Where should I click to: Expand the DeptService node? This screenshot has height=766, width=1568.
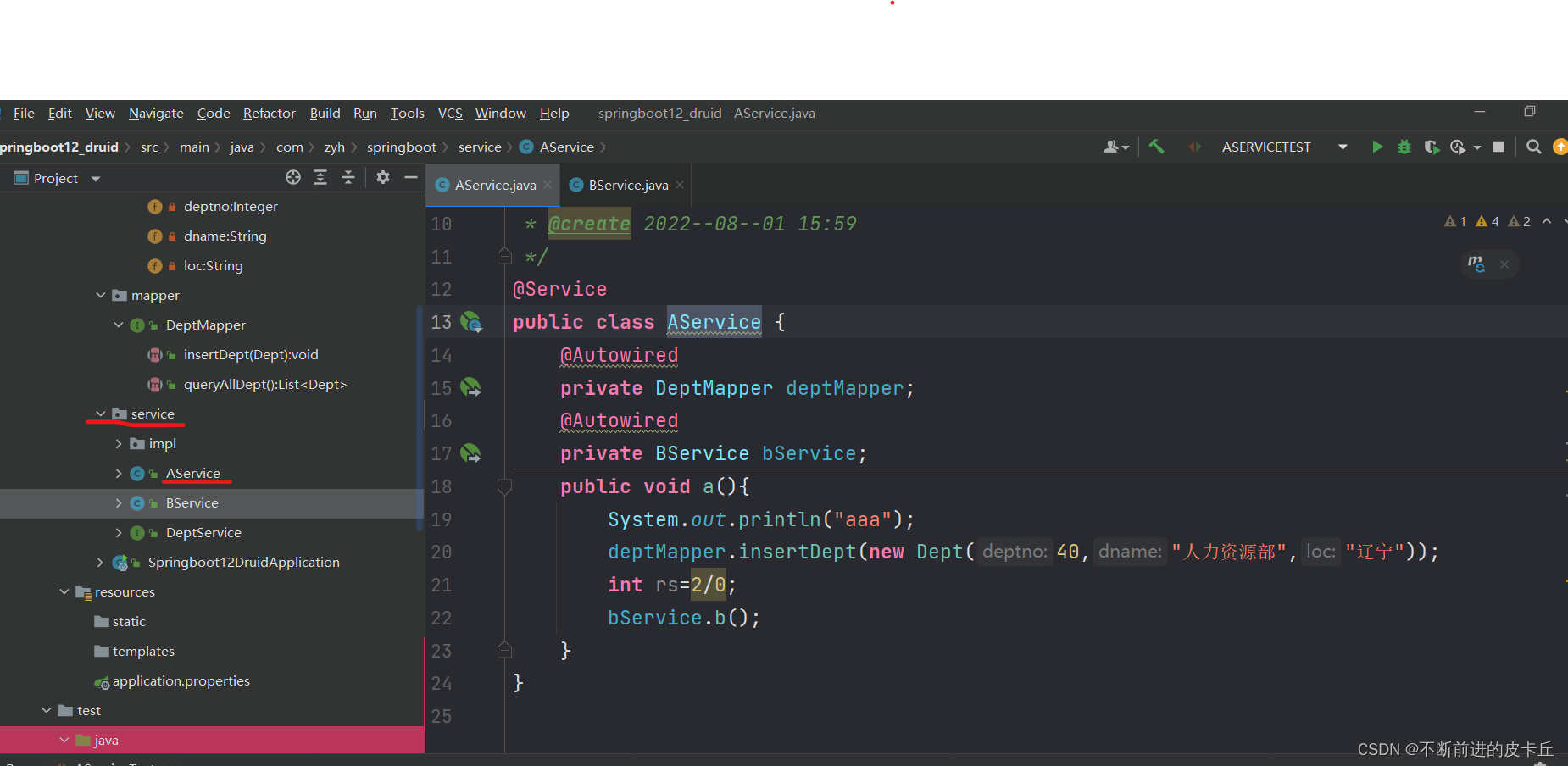119,532
